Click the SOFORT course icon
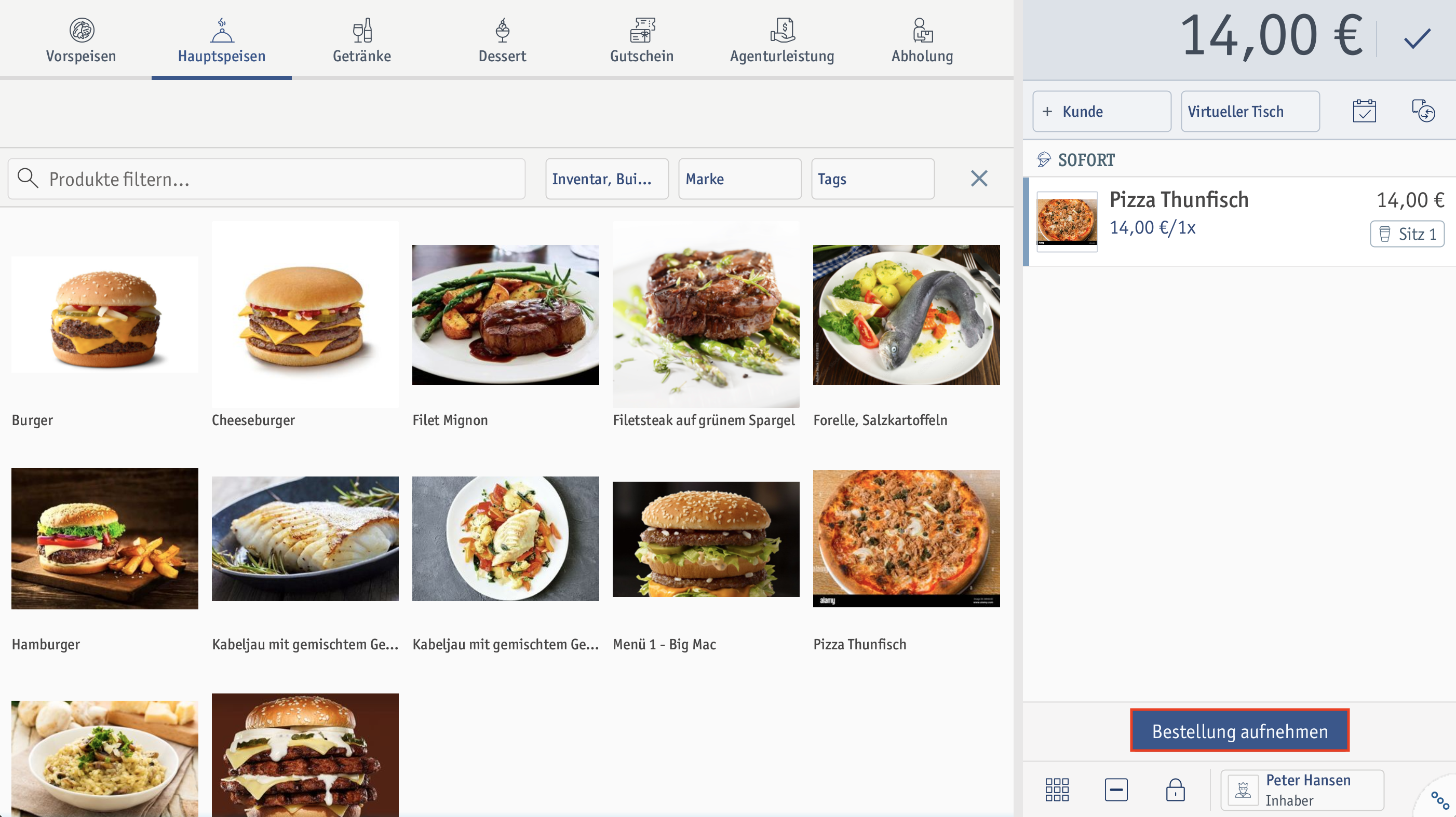The image size is (1456, 817). tap(1043, 160)
